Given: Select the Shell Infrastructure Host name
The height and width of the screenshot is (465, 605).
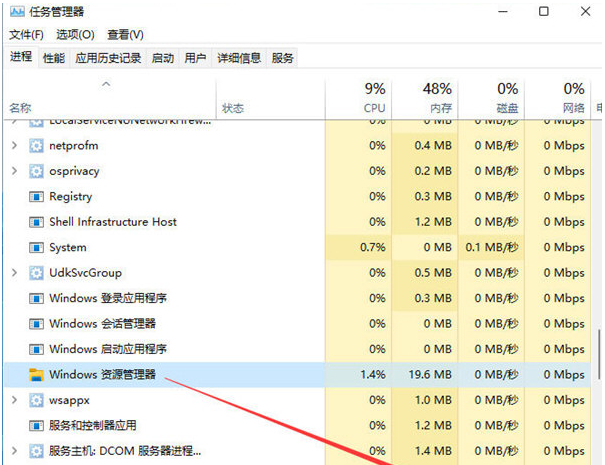Looking at the screenshot, I should click(113, 222).
